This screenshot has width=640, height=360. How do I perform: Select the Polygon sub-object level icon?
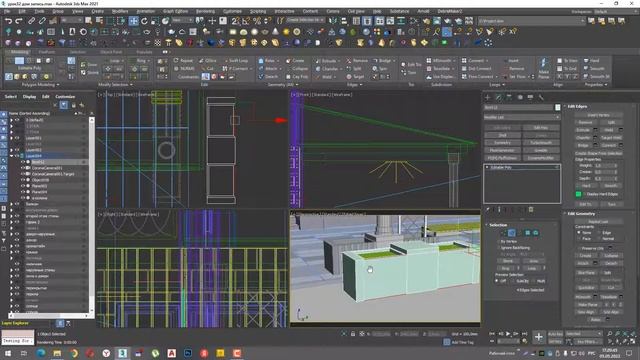(x=527, y=233)
